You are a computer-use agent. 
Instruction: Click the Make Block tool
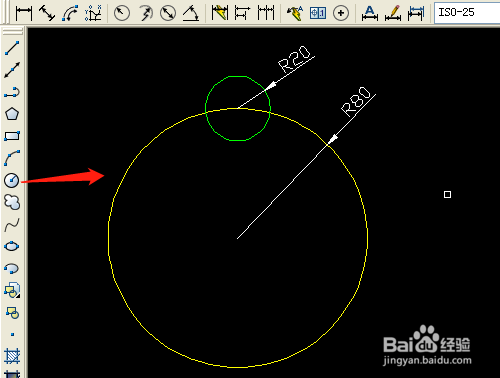click(12, 313)
